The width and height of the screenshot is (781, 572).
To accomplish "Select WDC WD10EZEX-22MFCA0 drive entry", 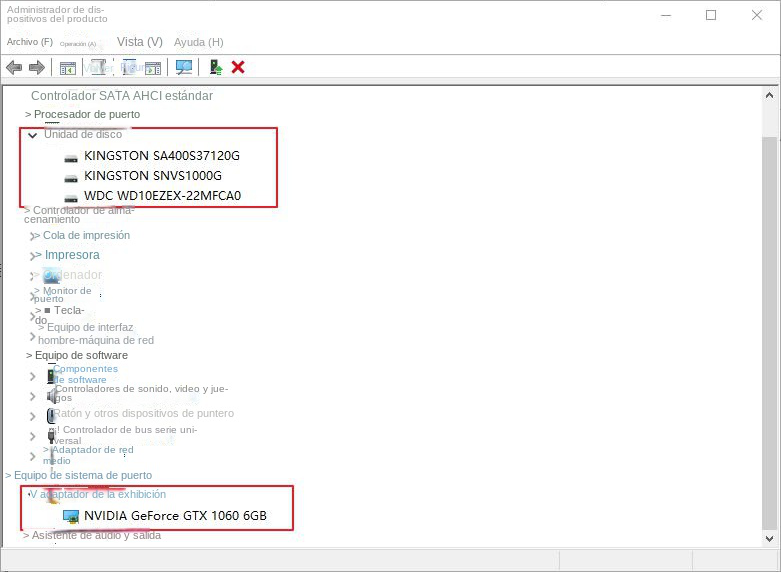I will click(162, 196).
